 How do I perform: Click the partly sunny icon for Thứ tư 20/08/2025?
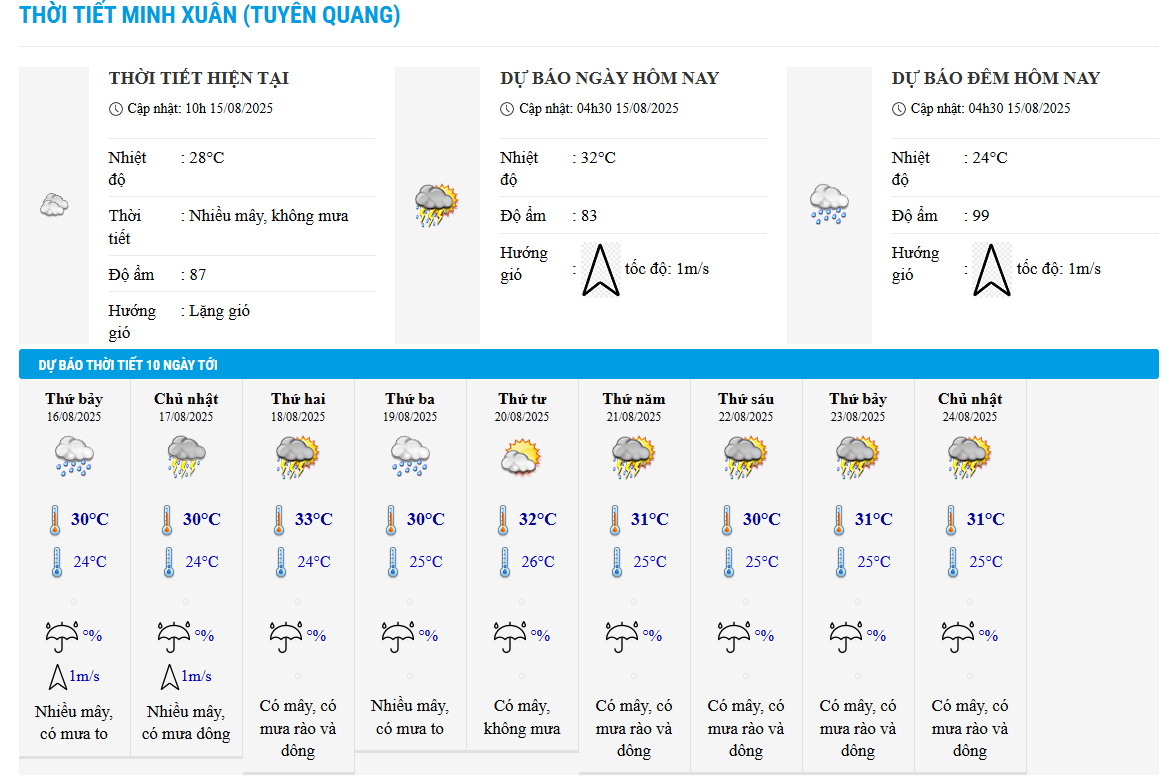[x=521, y=458]
